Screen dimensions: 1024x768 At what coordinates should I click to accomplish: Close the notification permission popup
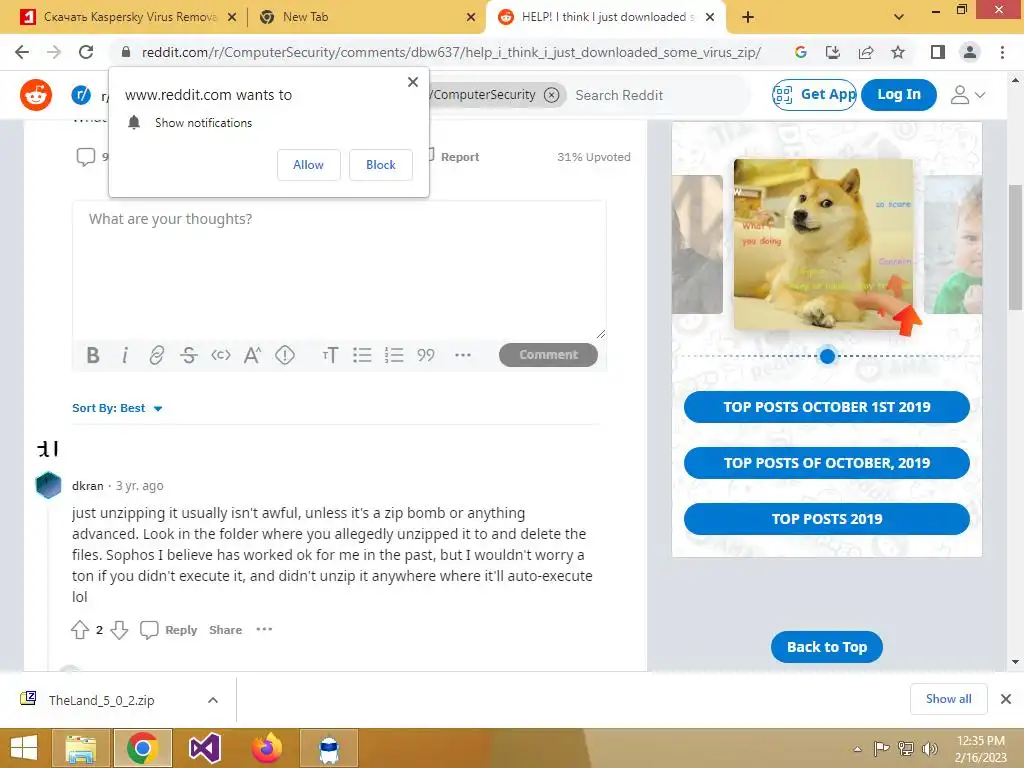[x=413, y=82]
